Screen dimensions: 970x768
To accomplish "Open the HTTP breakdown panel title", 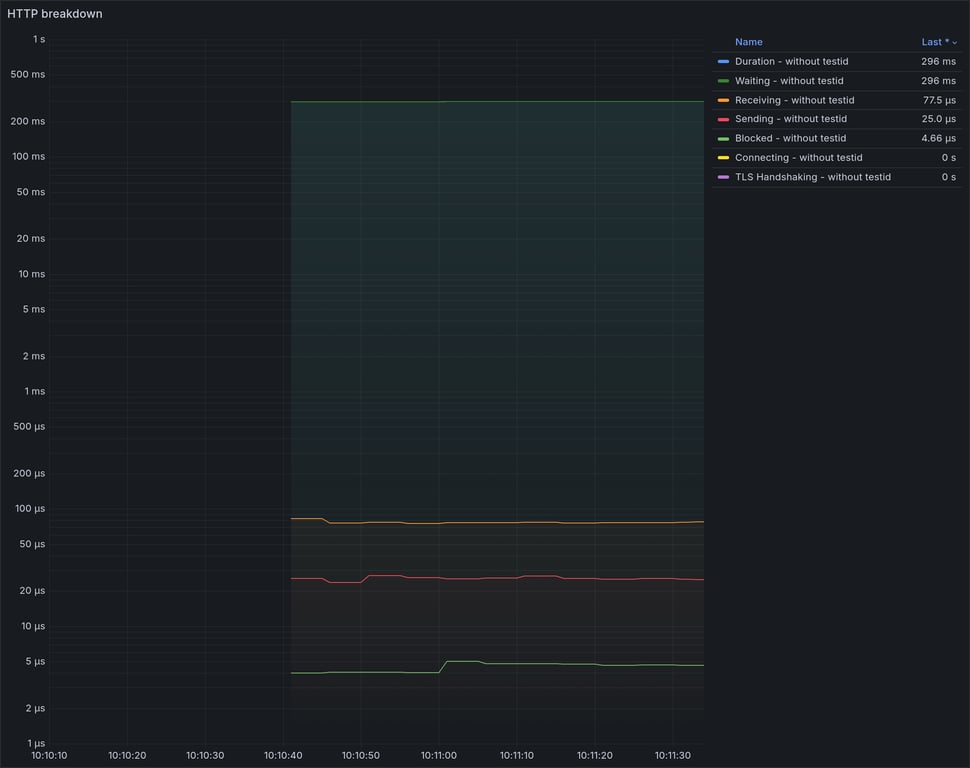I will [x=54, y=14].
